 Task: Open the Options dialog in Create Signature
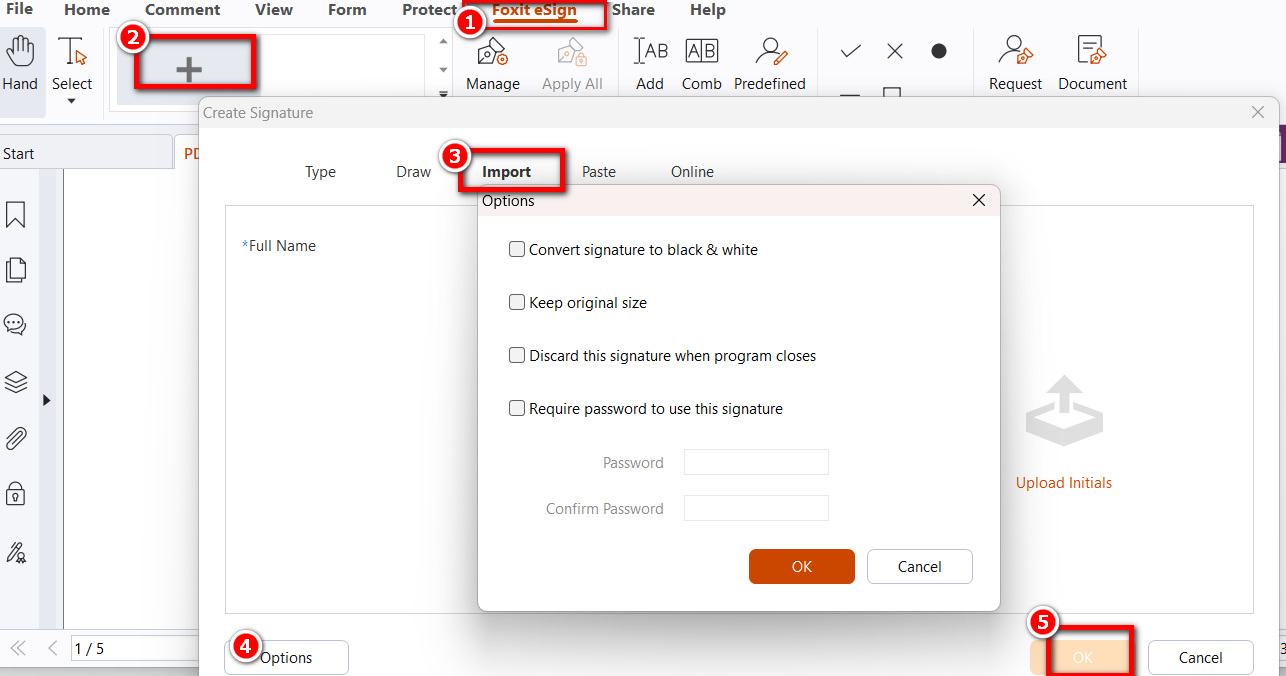pos(286,657)
